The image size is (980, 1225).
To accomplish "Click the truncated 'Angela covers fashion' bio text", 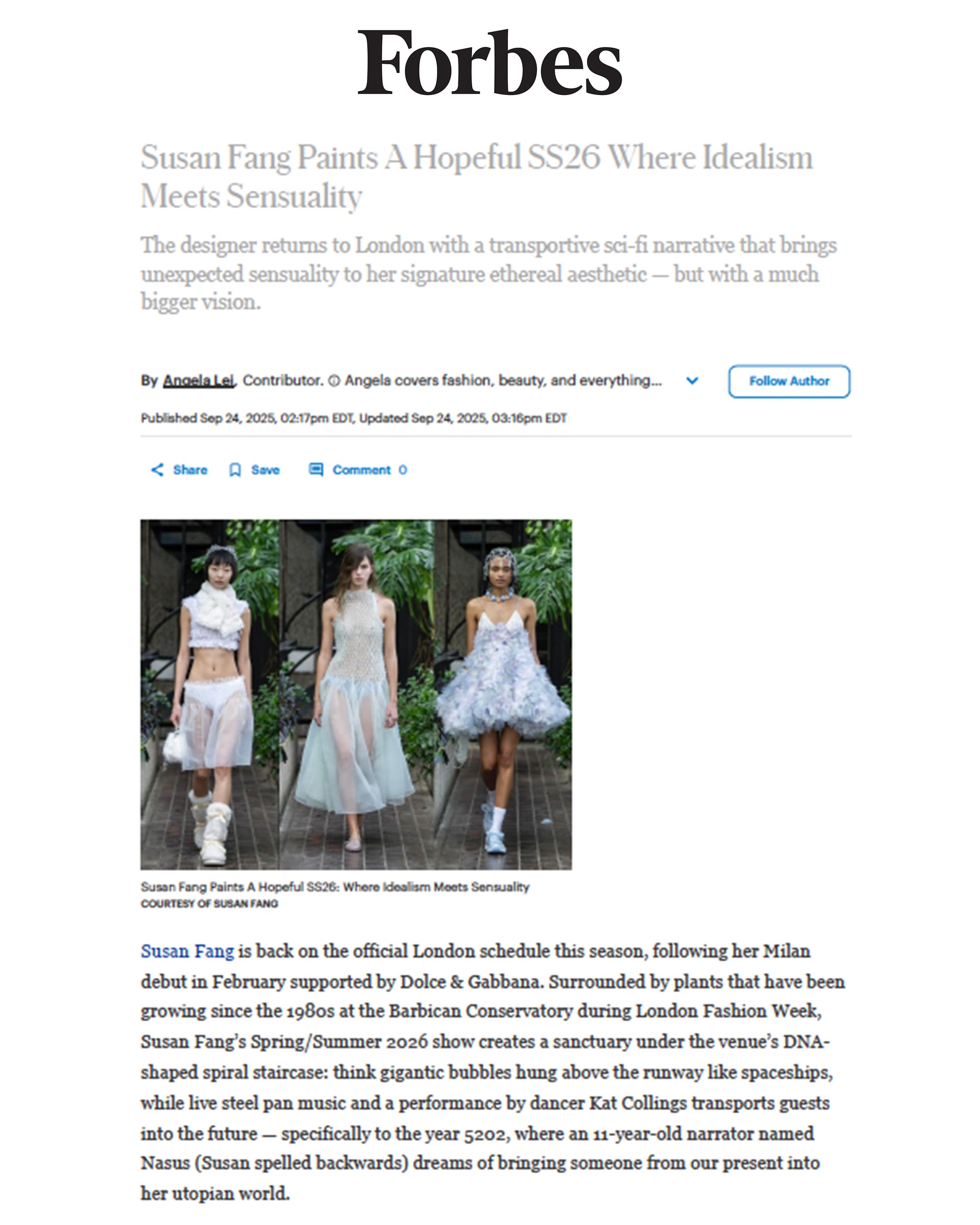I will 503,380.
